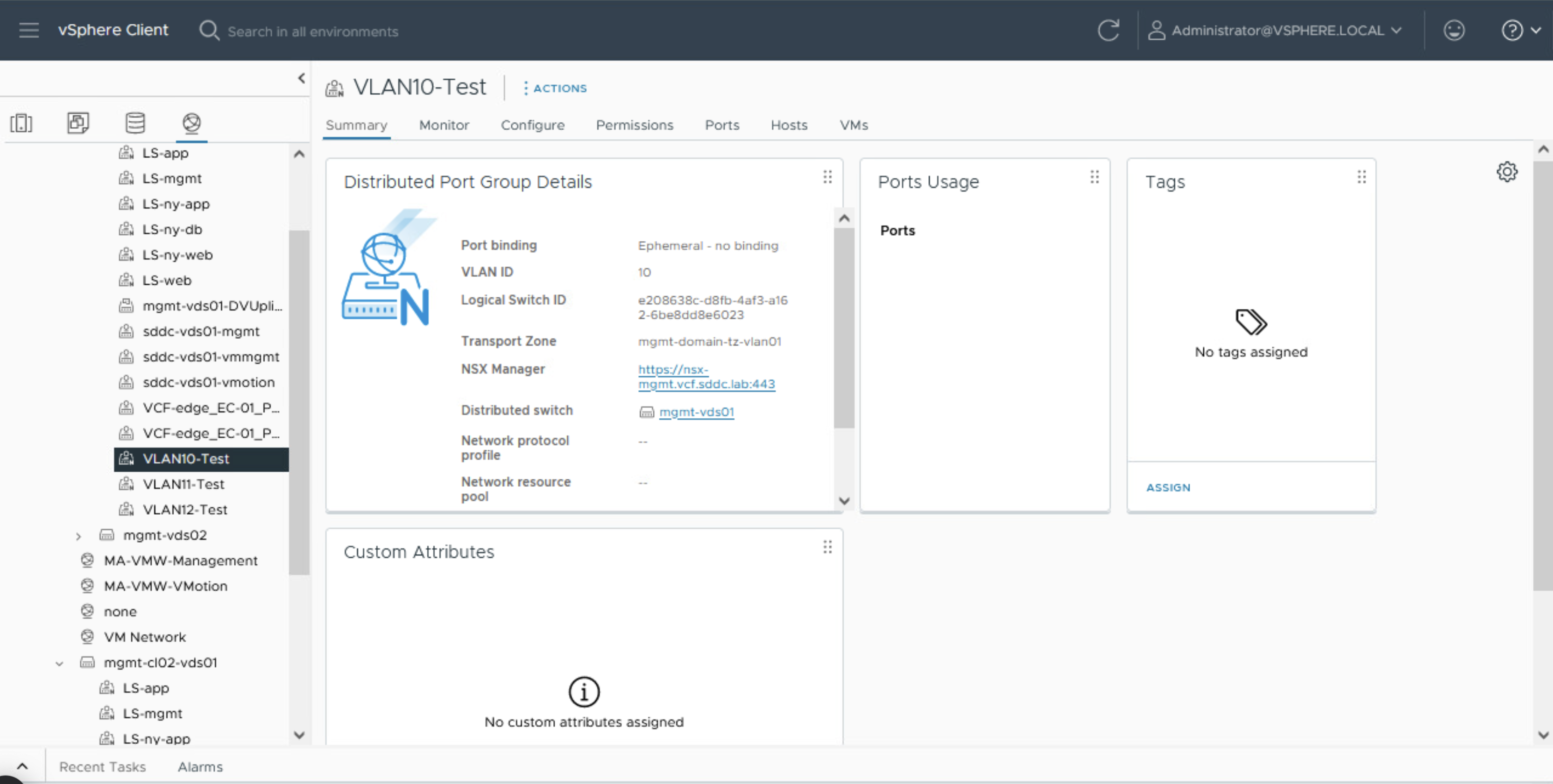Click the search in all environments field
1553x784 pixels.
pos(313,31)
